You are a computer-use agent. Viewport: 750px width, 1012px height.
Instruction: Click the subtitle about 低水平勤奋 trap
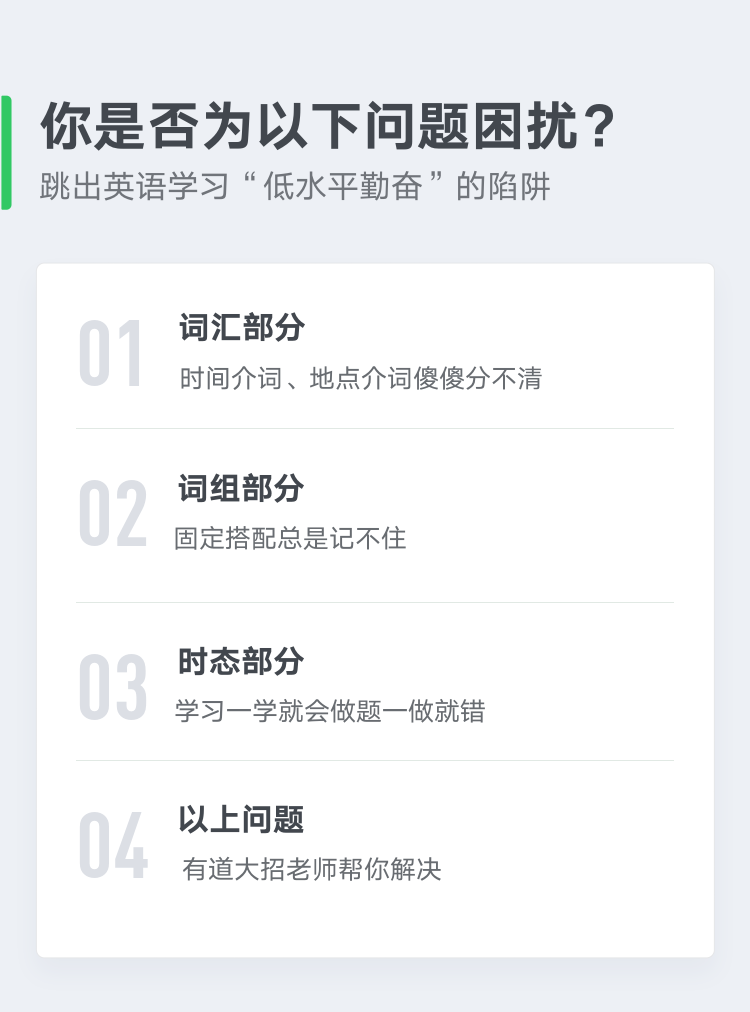[295, 187]
